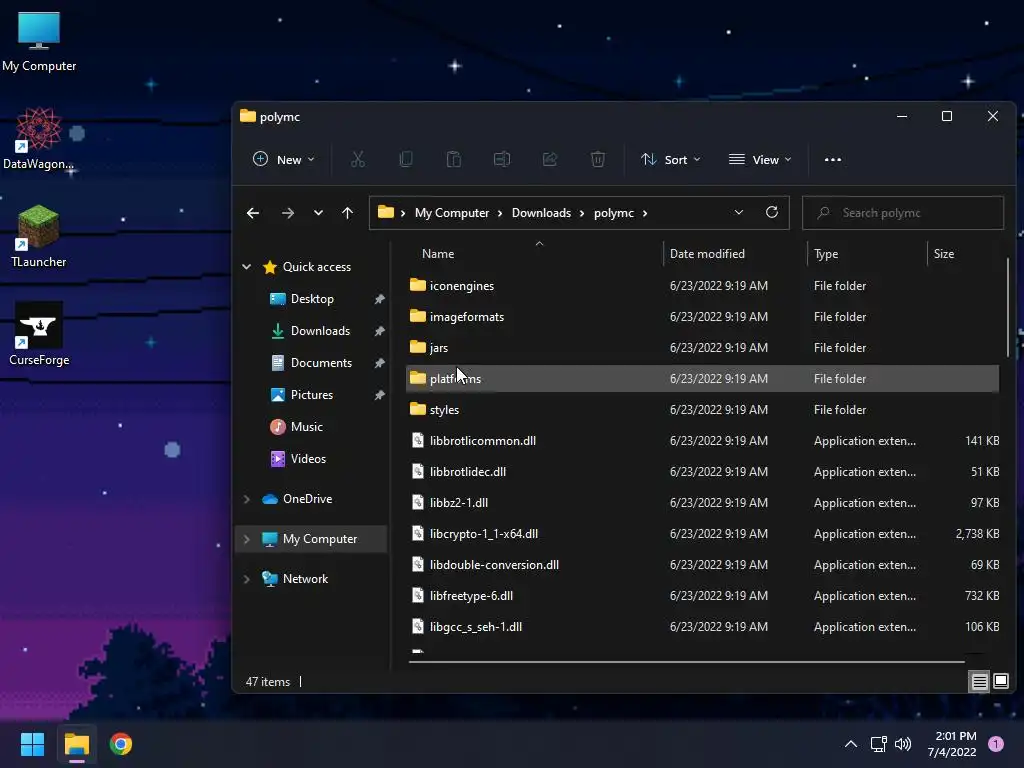Viewport: 1024px width, 768px height.
Task: Go up one folder level arrow
Action: [347, 213]
